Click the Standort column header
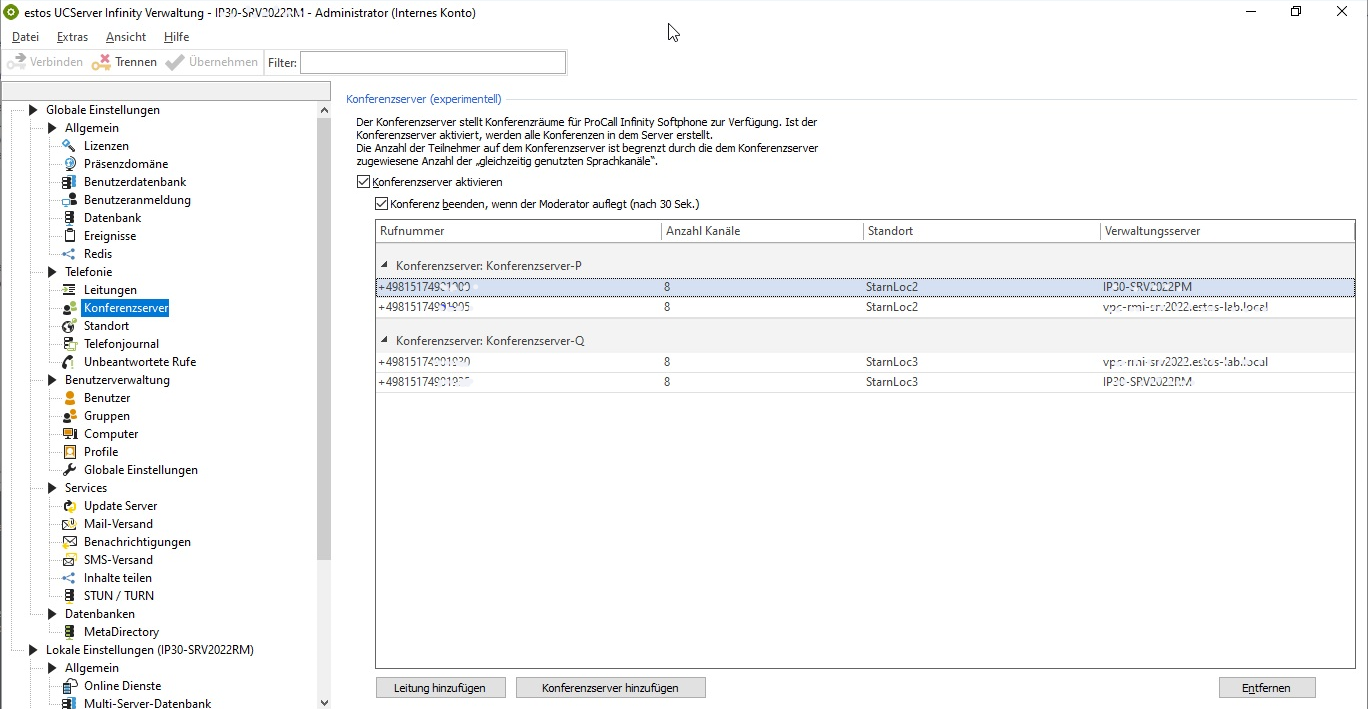 click(x=981, y=231)
